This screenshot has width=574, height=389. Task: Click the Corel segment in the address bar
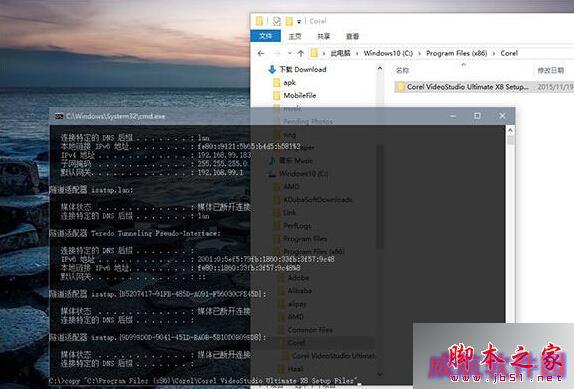coord(509,53)
